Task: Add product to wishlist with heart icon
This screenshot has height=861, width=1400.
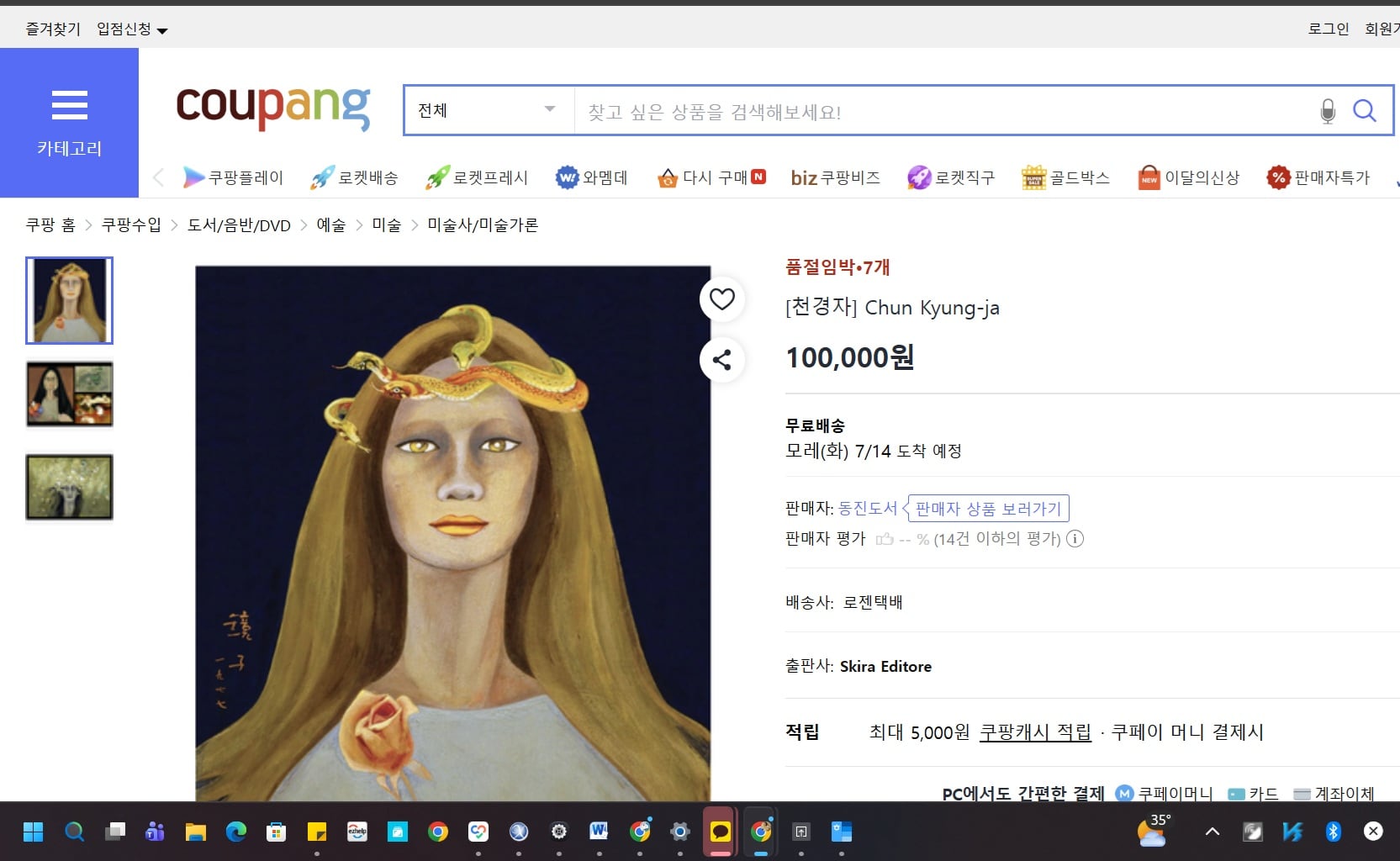Action: (722, 298)
